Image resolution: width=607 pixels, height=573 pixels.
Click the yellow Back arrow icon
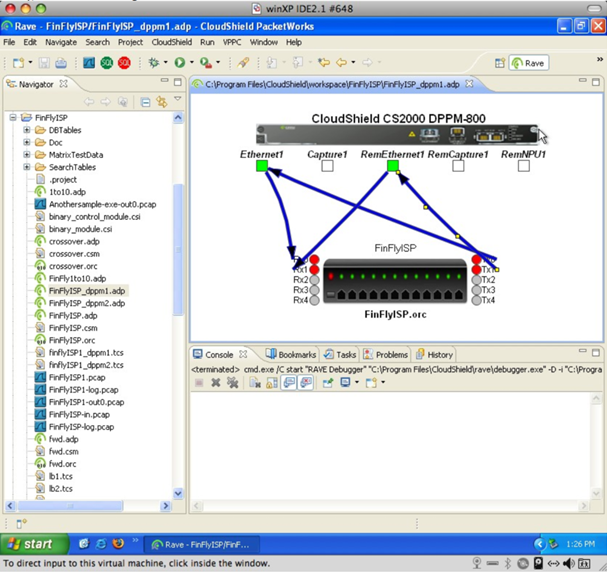[x=341, y=62]
